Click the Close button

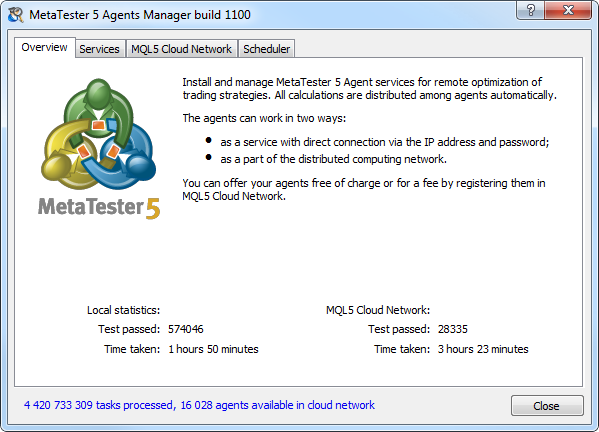point(547,406)
